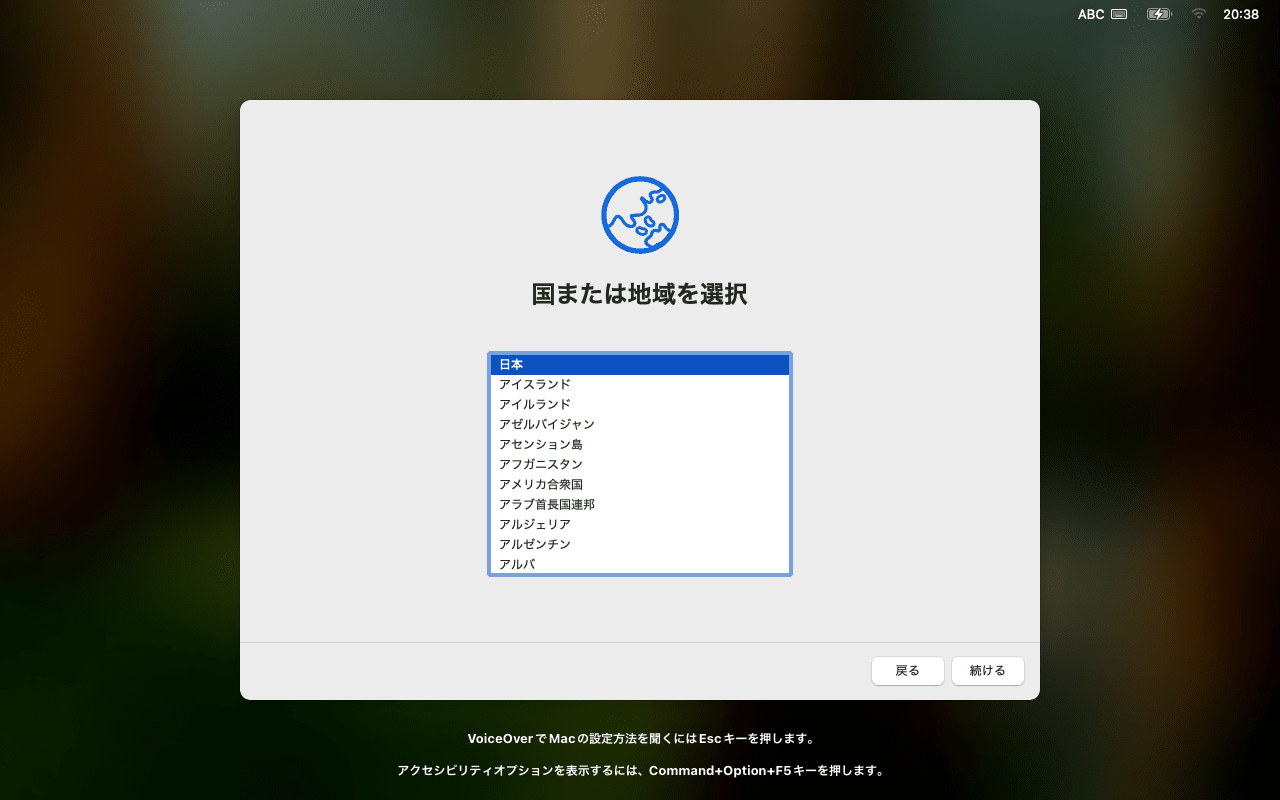This screenshot has width=1280, height=800.
Task: Pick アゼルバイジャン in the country list
Action: (640, 425)
